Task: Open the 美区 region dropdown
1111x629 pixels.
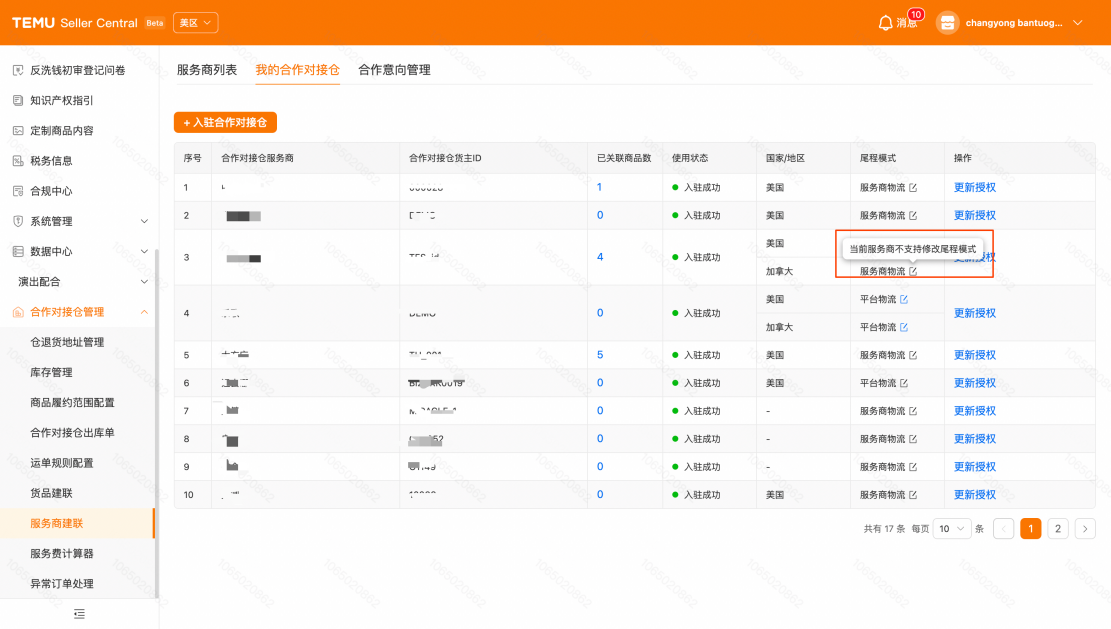Action: (195, 21)
